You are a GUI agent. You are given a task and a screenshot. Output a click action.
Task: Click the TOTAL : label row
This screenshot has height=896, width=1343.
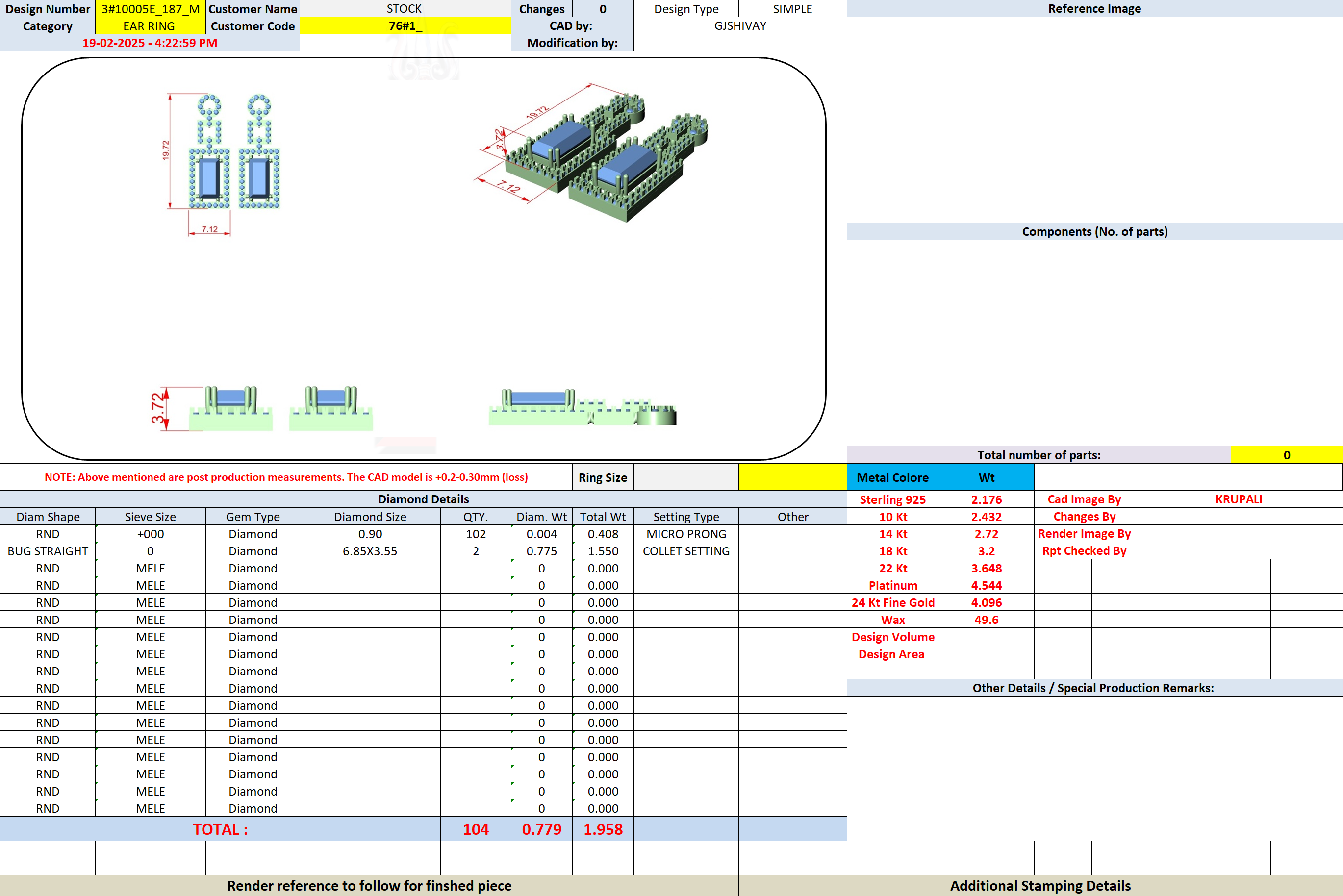pyautogui.click(x=221, y=829)
